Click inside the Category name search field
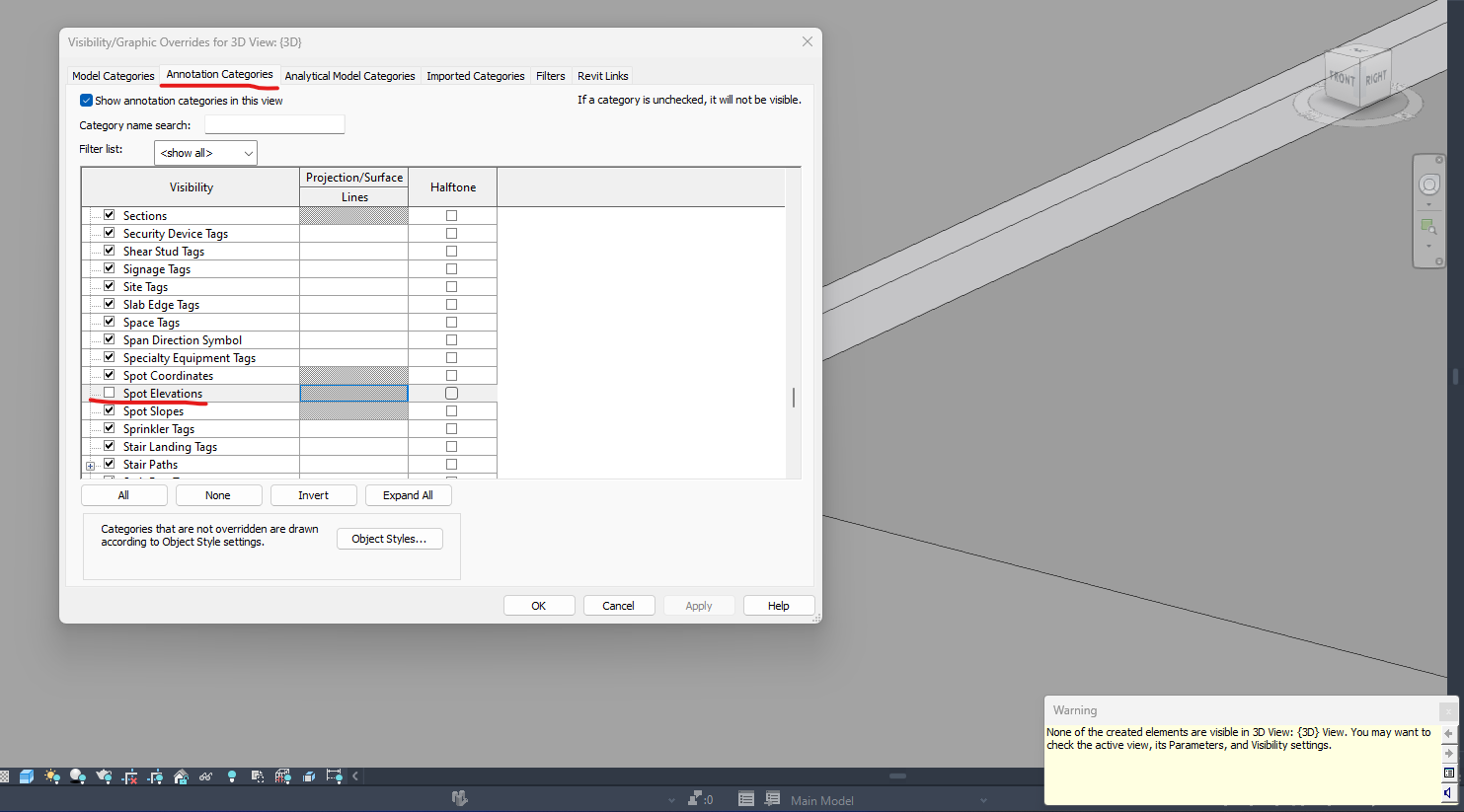1464x812 pixels. (273, 123)
